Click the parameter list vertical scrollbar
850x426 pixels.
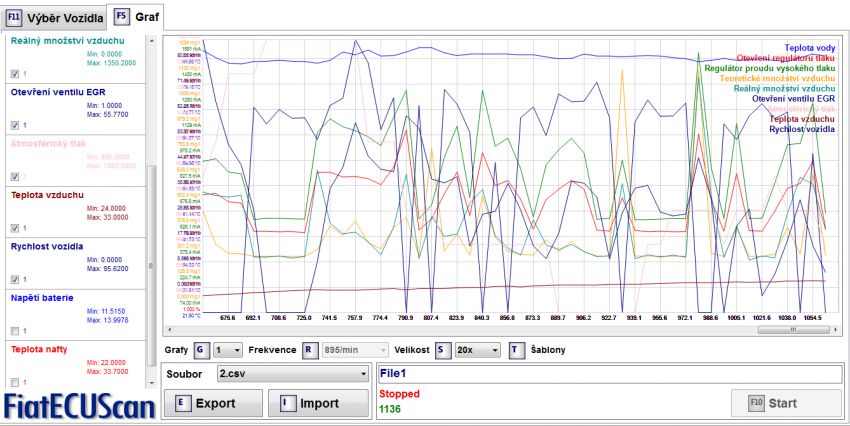click(153, 250)
